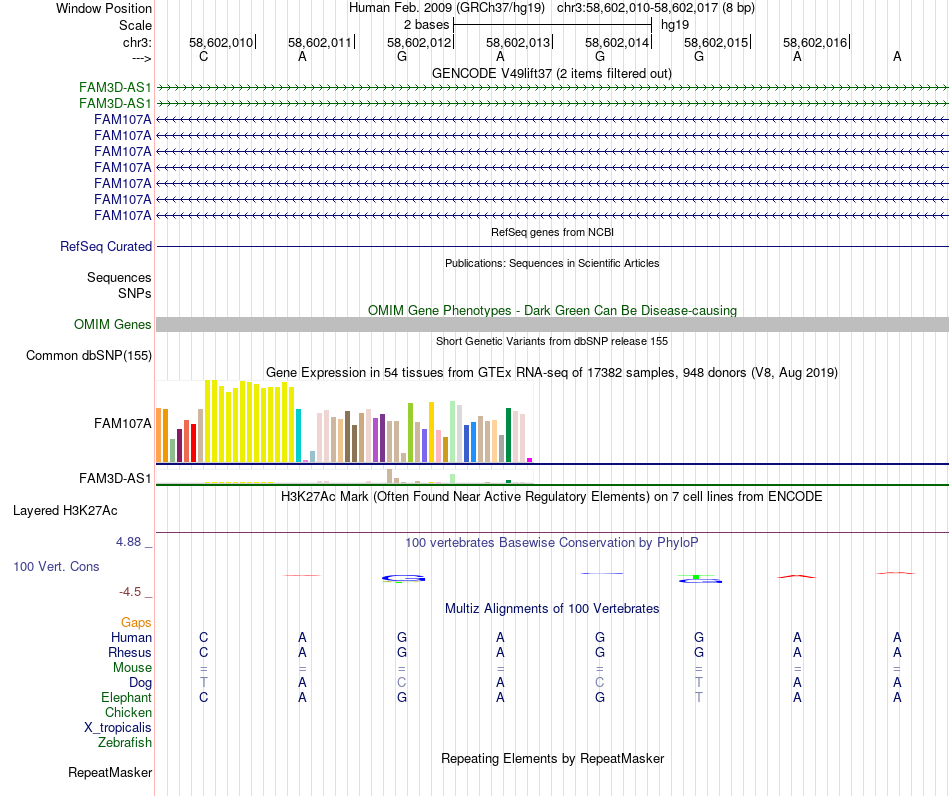Open Short Genetic Variants from dbSNP title

point(552,341)
